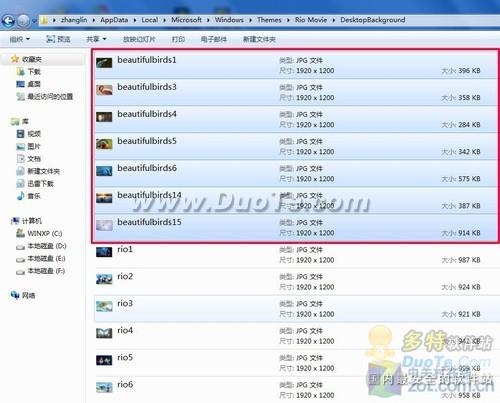Open the Favorites star in sidebar
Screen dimensions: 500x403
15,59
